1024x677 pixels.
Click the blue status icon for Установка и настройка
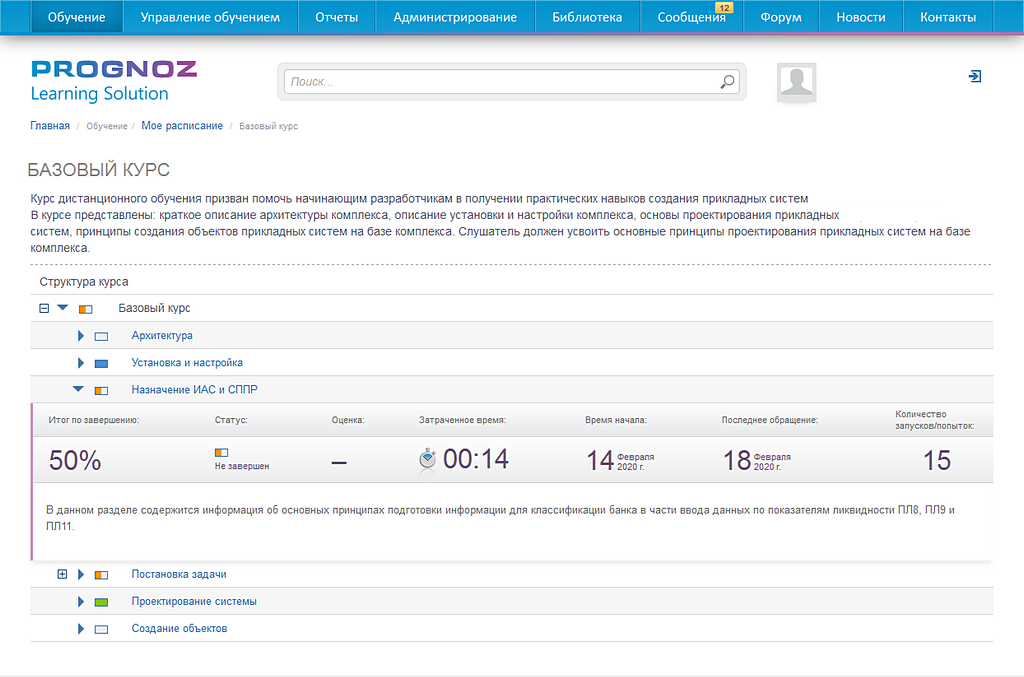tap(101, 363)
